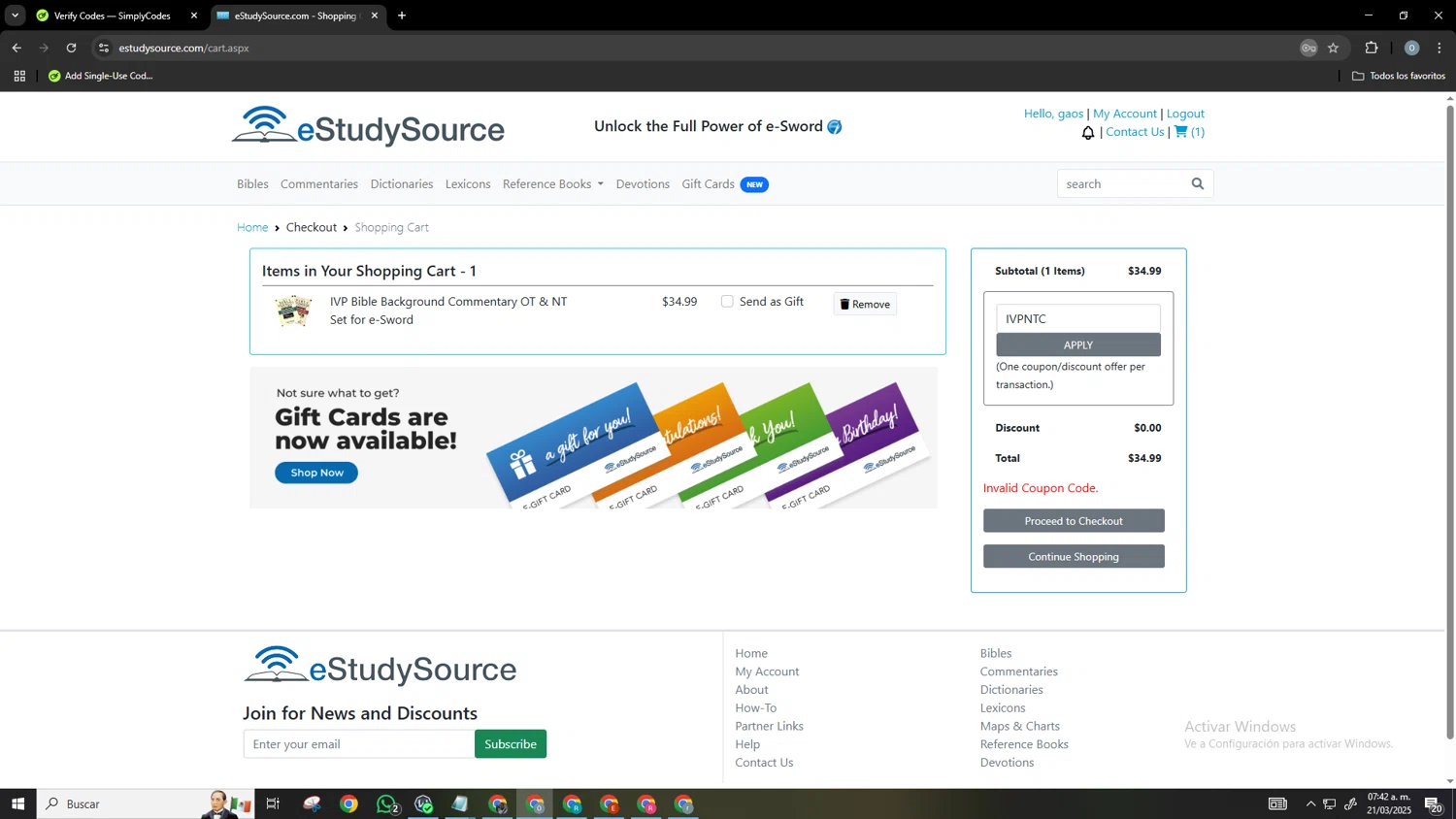Screen dimensions: 1456x819
Task: Expand the Reference Books dropdown
Action: [552, 184]
